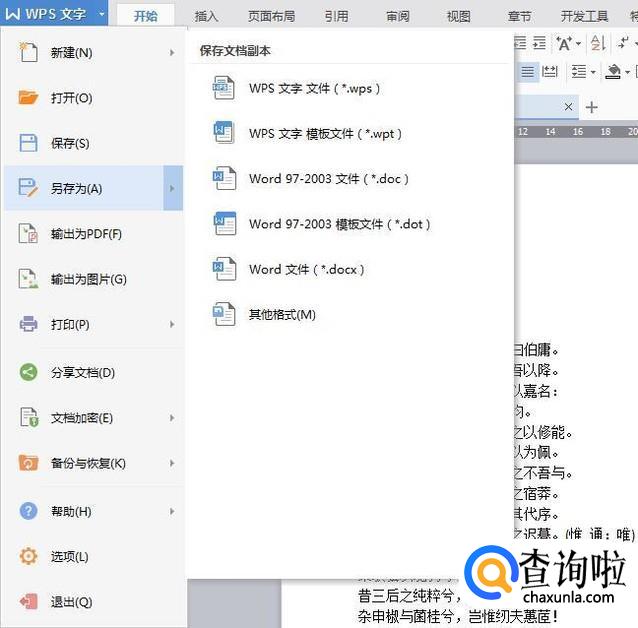Expand the 帮助(H) submenu arrow
The height and width of the screenshot is (628, 638).
(172, 511)
